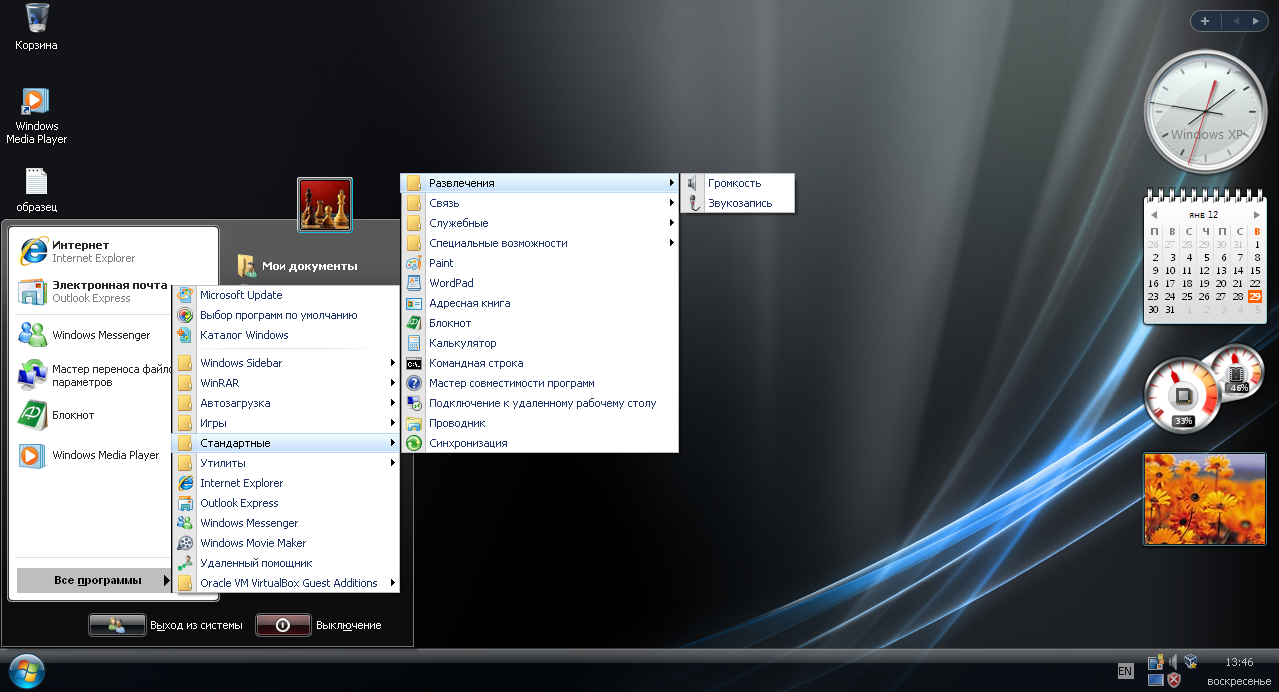The height and width of the screenshot is (692, 1279).
Task: Go to next sidebar gadget page arrow
Action: tap(1255, 21)
